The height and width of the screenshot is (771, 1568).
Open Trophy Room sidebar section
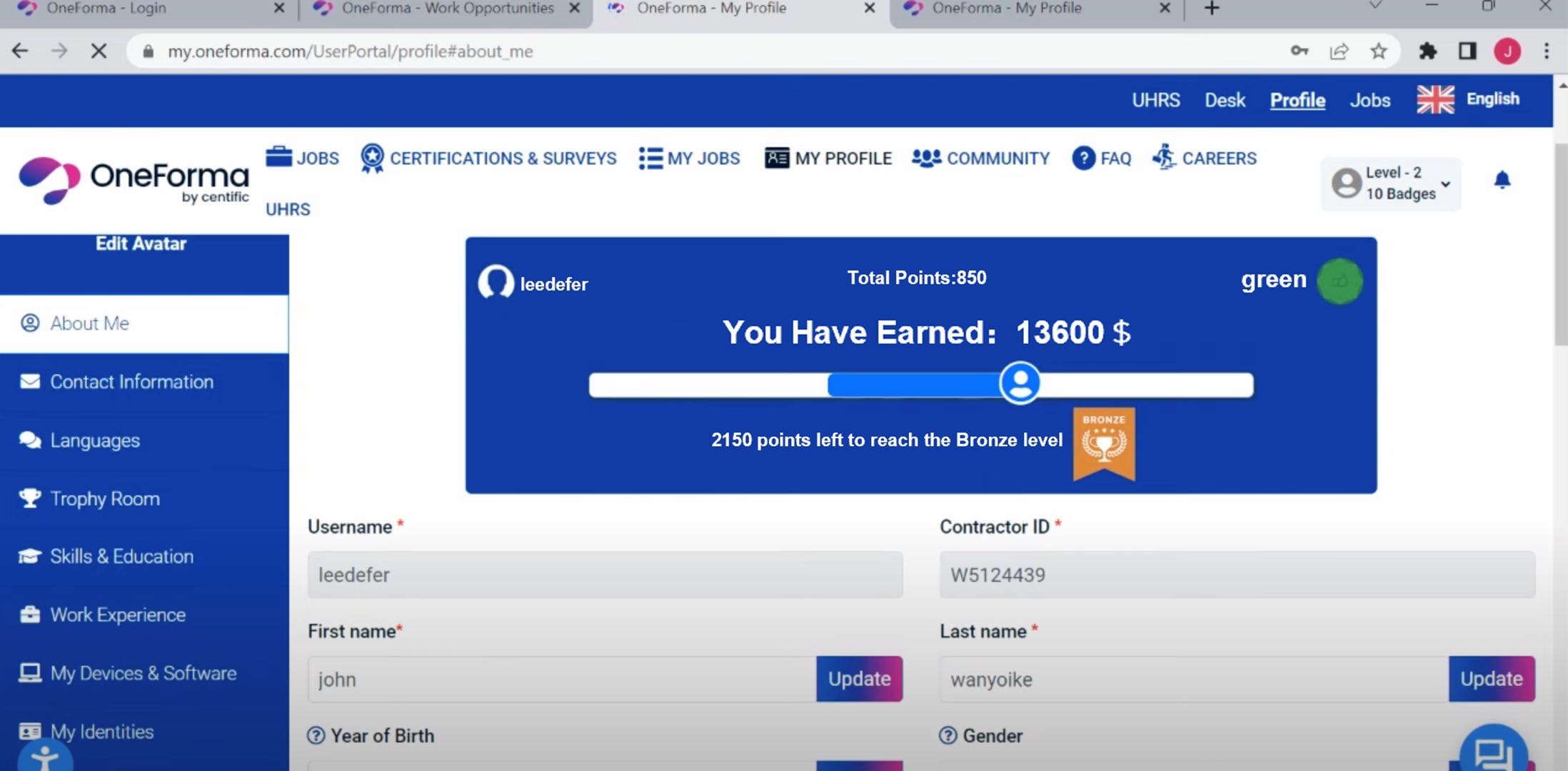point(144,498)
